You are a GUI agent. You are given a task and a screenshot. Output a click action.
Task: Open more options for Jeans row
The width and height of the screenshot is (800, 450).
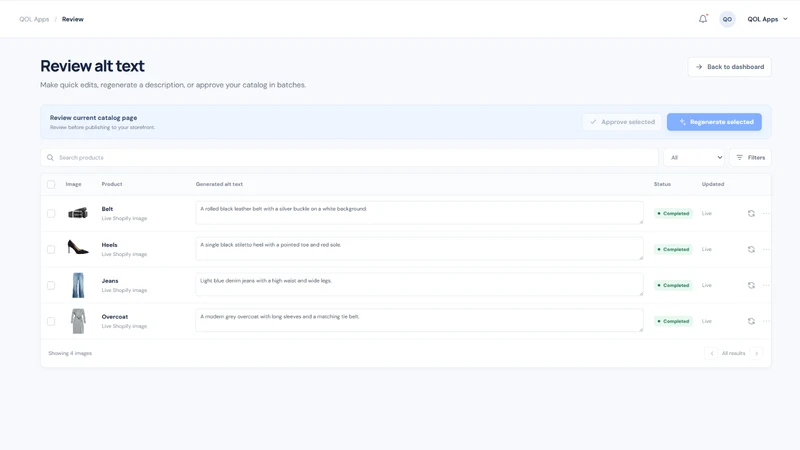click(x=766, y=285)
